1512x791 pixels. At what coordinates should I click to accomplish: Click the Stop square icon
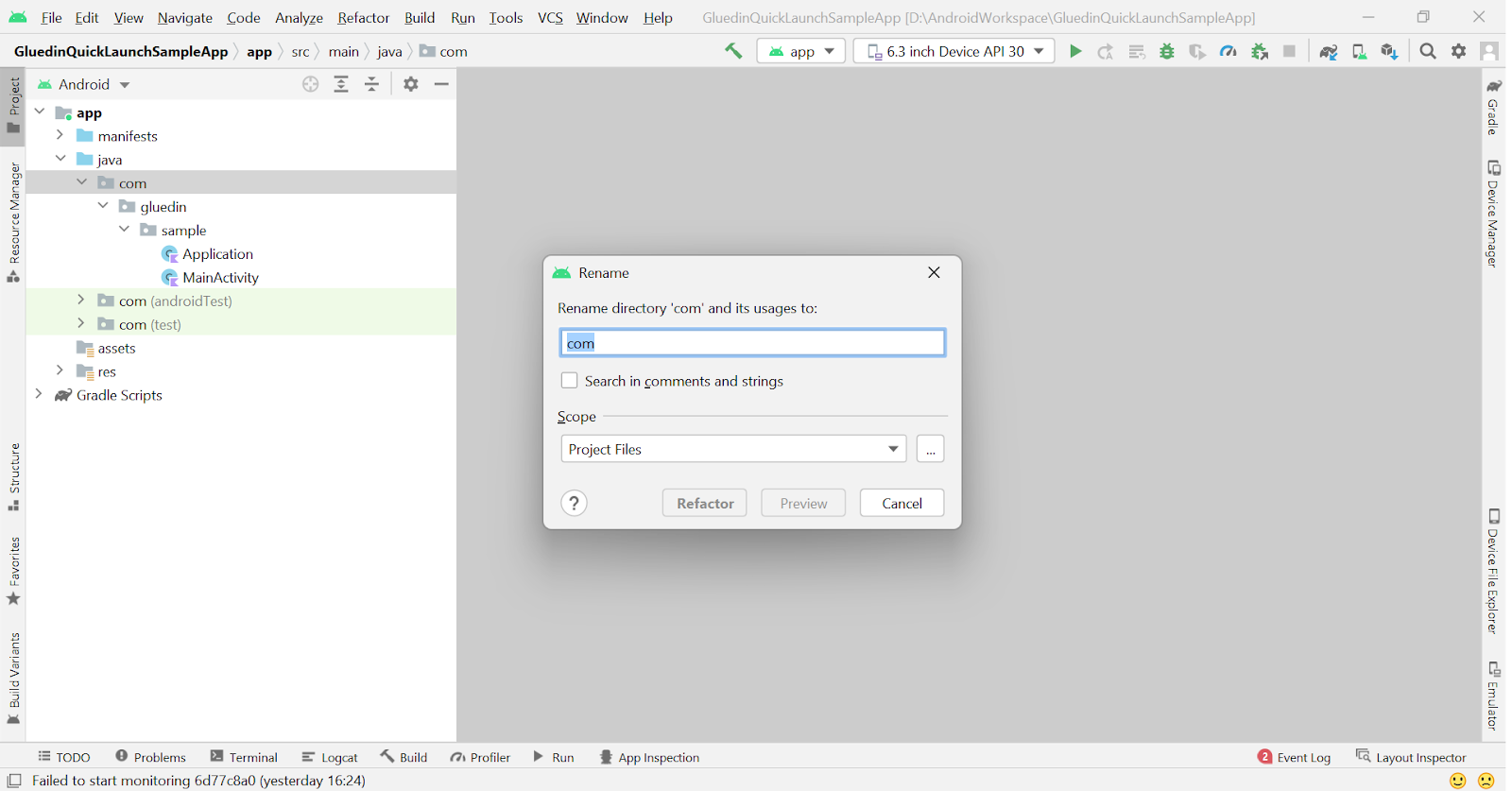click(x=1289, y=51)
